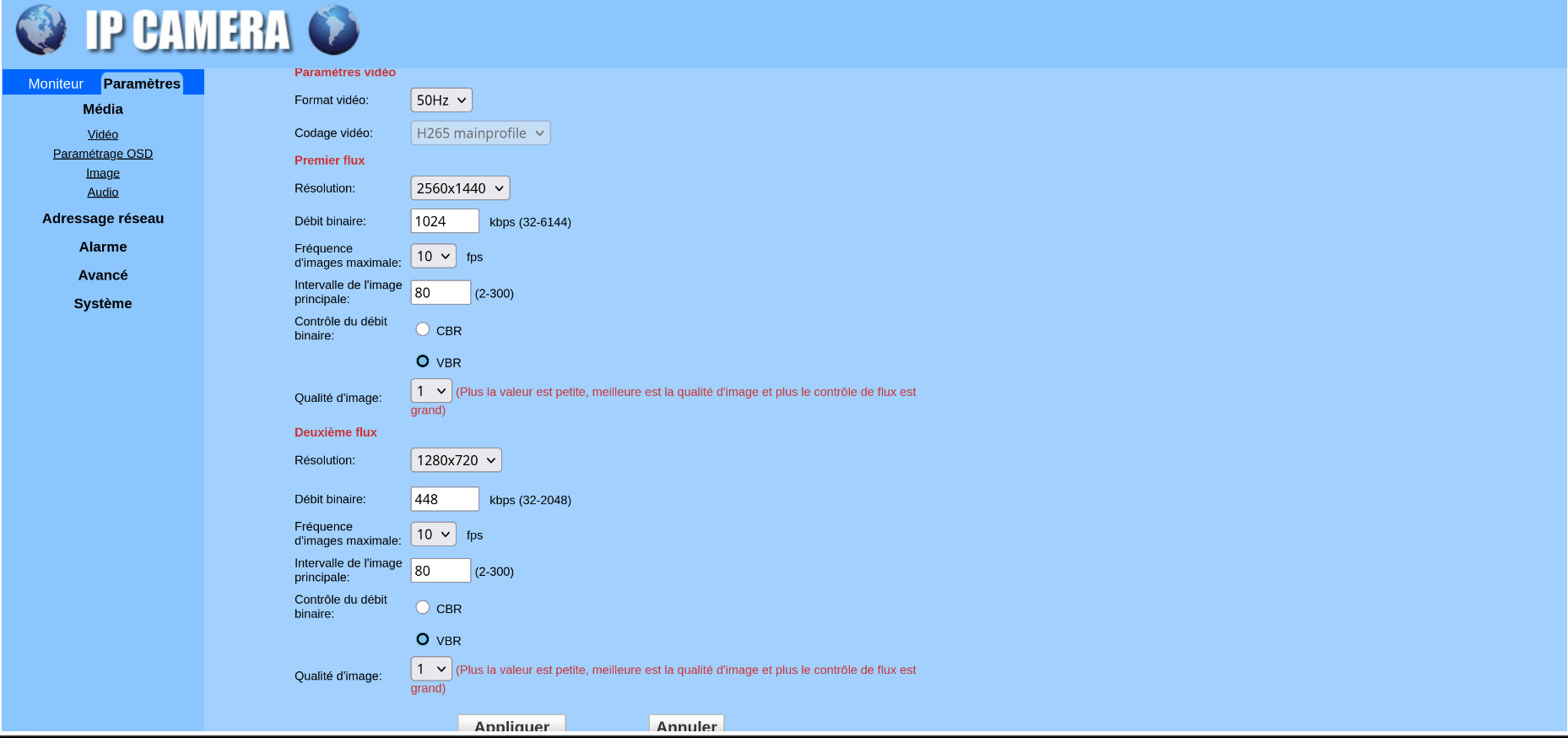
Task: Expand the first stream 2560x1440 resolution dropdown
Action: pyautogui.click(x=460, y=188)
